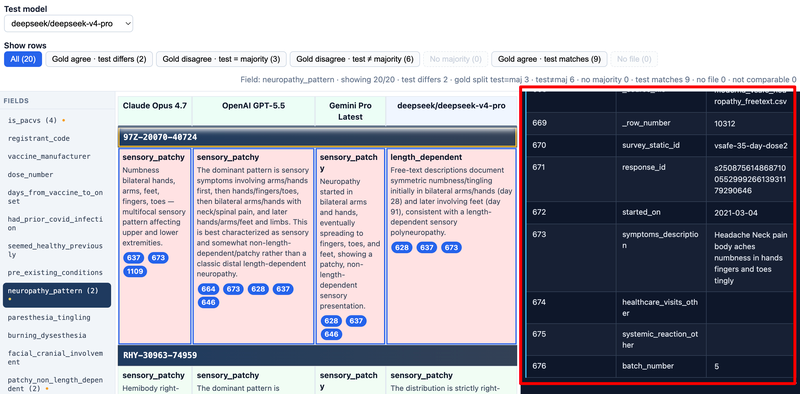This screenshot has height=394, width=800.
Task: Select paresthesia_tingling field
Action: pos(57,317)
